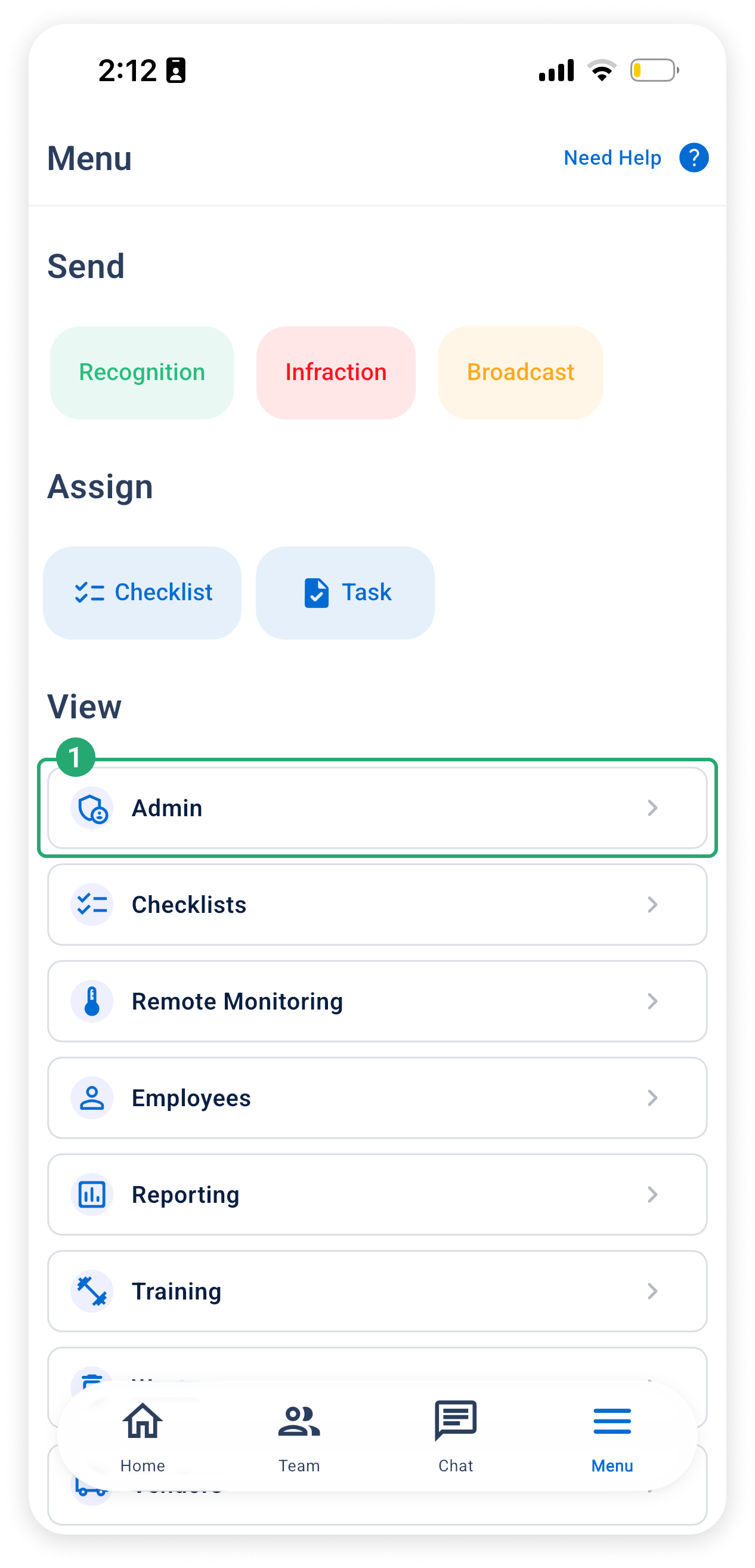Open the Chat speech bubble icon
This screenshot has height=1568, width=755.
pos(456,1421)
